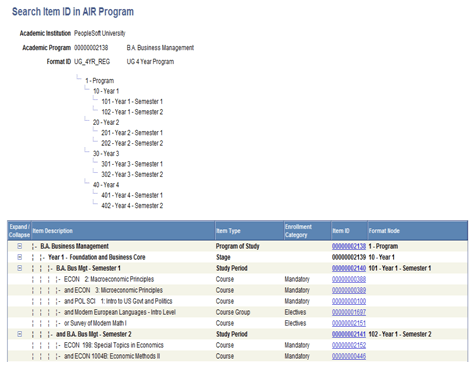Open Item ID link 00000002140
This screenshot has height=366, width=472.
(349, 268)
